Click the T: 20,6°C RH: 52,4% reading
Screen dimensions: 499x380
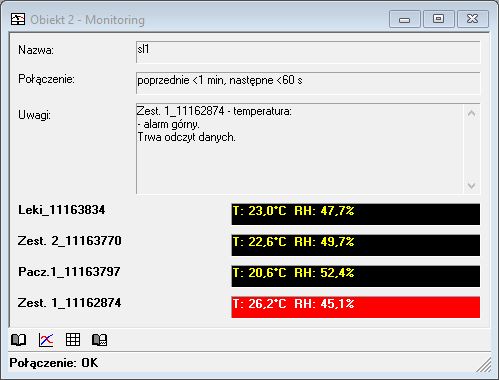(356, 276)
